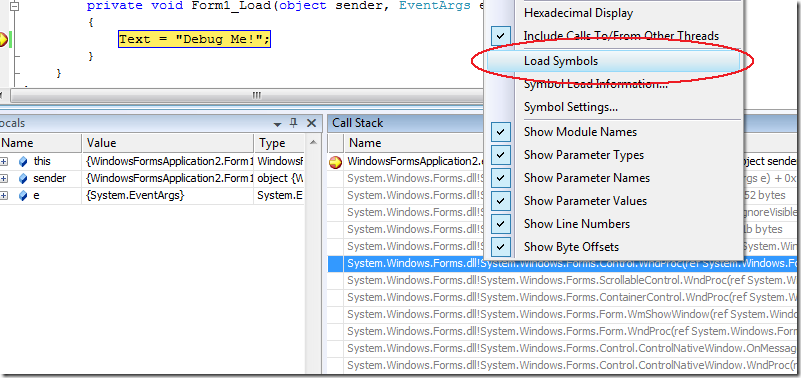The height and width of the screenshot is (378, 801).
Task: Select the ScrollableControl.WndProc stack frame
Action: 572,280
